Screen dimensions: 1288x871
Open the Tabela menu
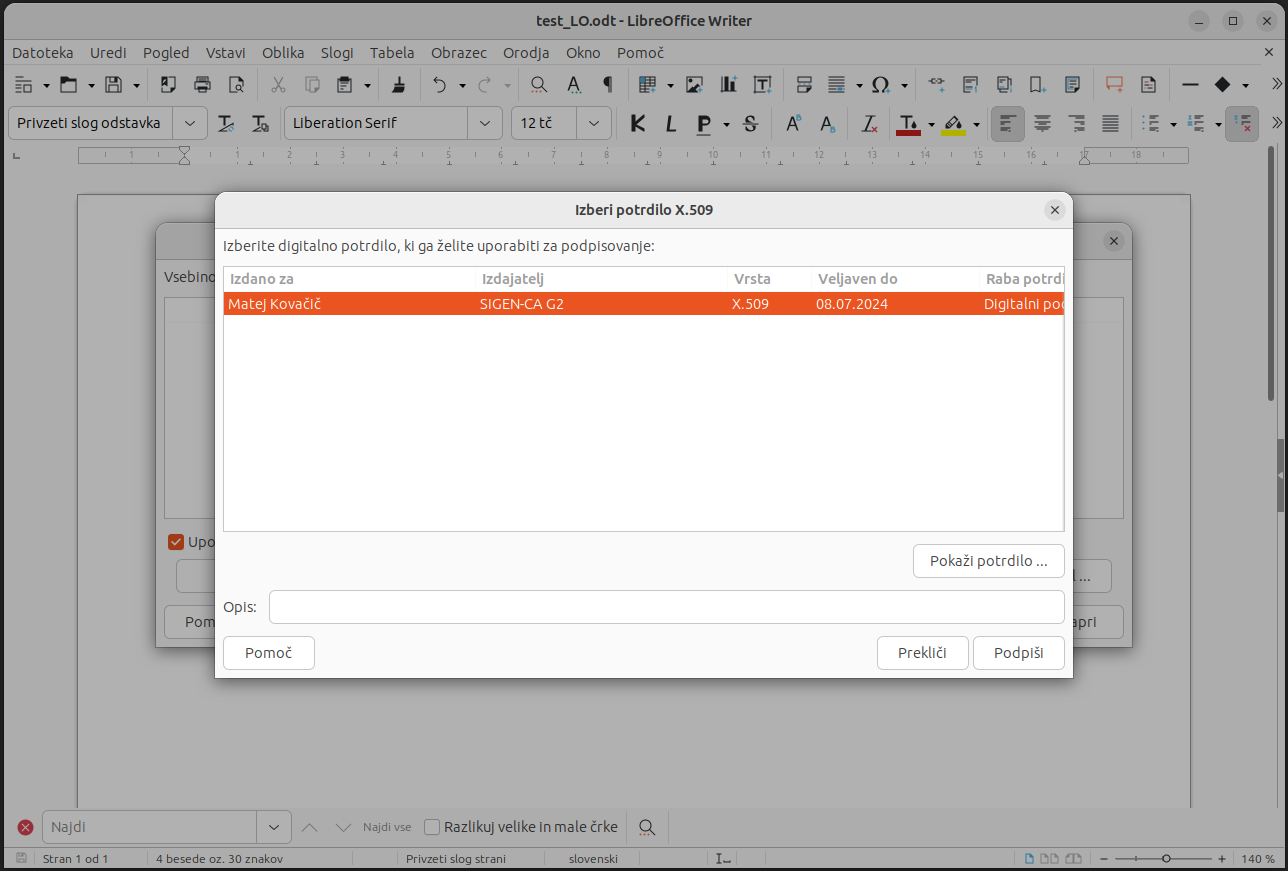pyautogui.click(x=392, y=53)
